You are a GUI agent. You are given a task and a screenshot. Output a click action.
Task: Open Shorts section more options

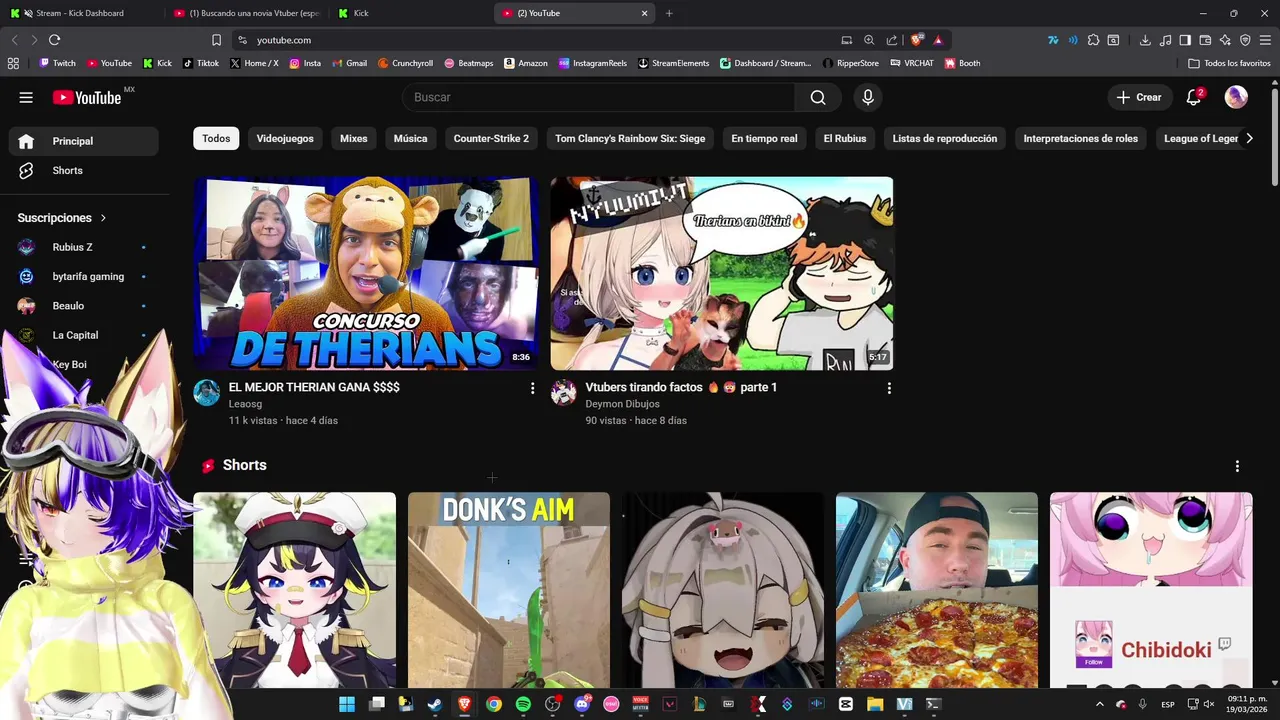[1237, 466]
